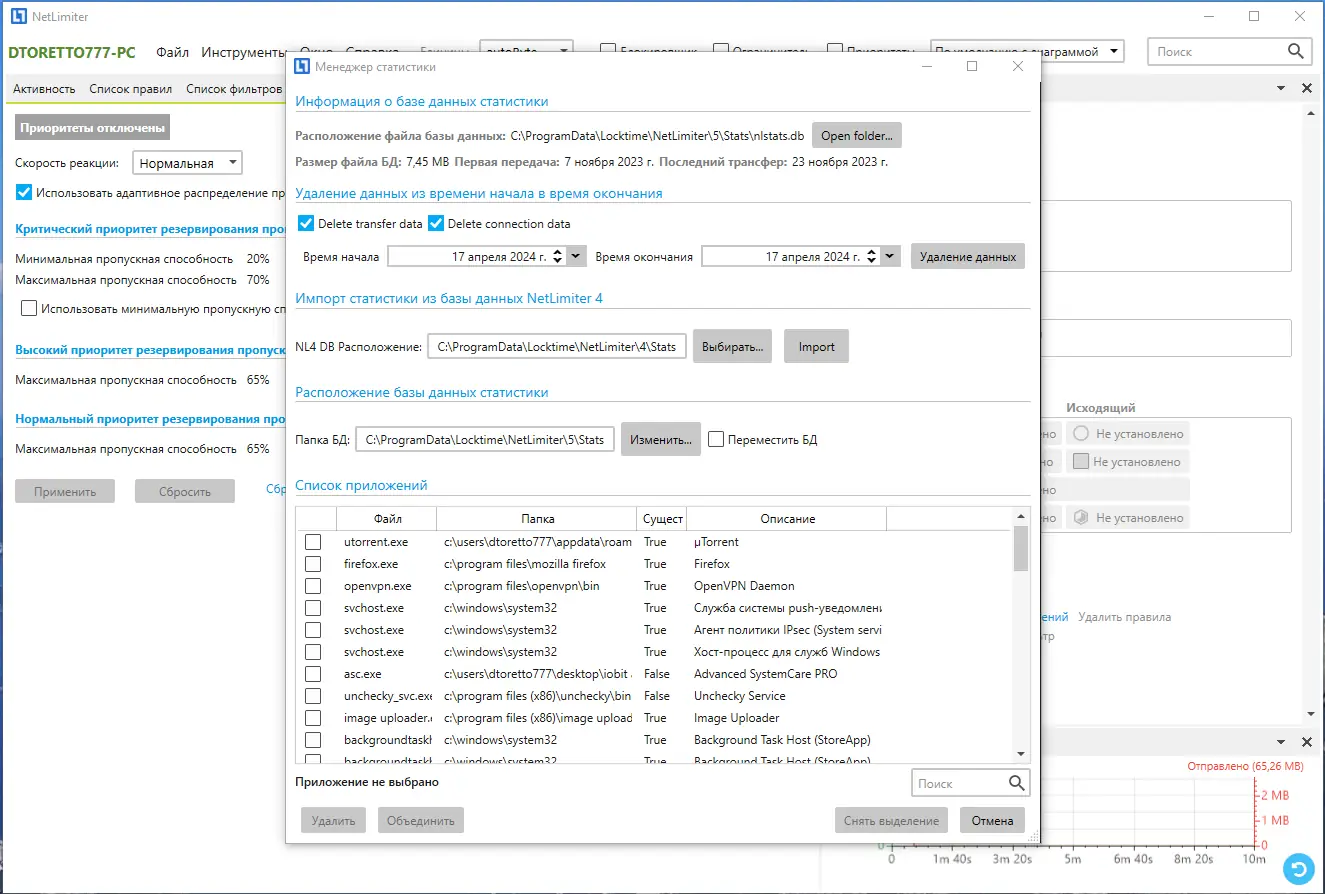Sort the list by the Файл column header
This screenshot has width=1325, height=894.
[387, 519]
